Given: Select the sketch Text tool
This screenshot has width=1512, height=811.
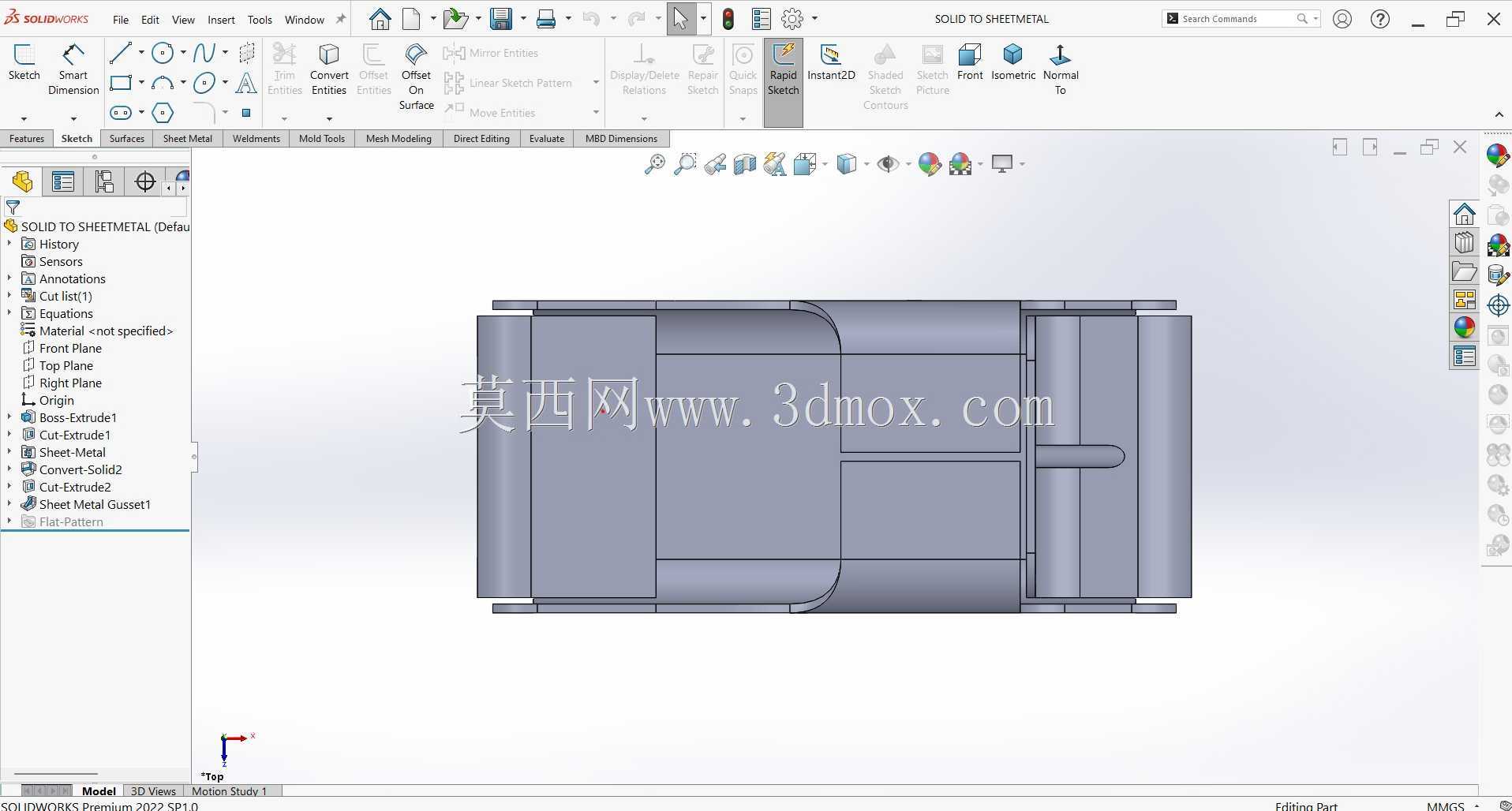Looking at the screenshot, I should point(246,83).
